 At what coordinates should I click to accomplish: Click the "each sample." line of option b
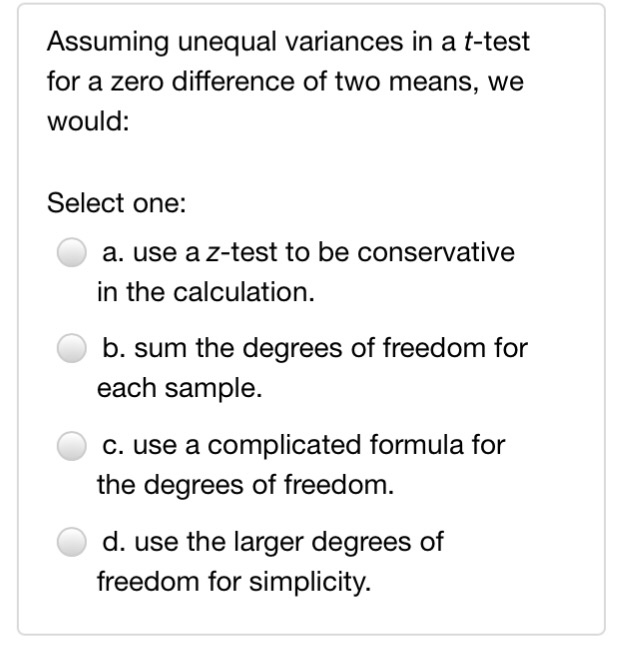point(179,388)
